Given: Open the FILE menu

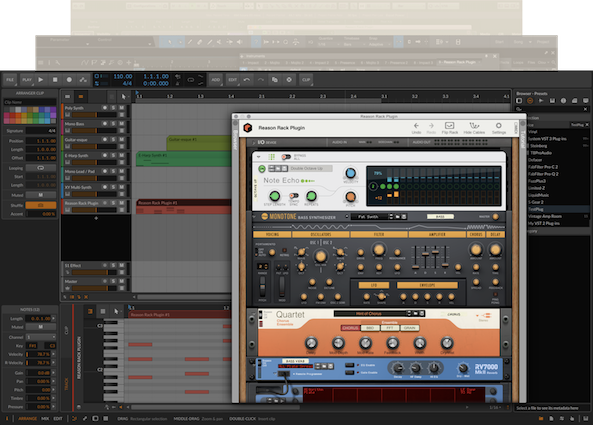Looking at the screenshot, I should [x=10, y=80].
